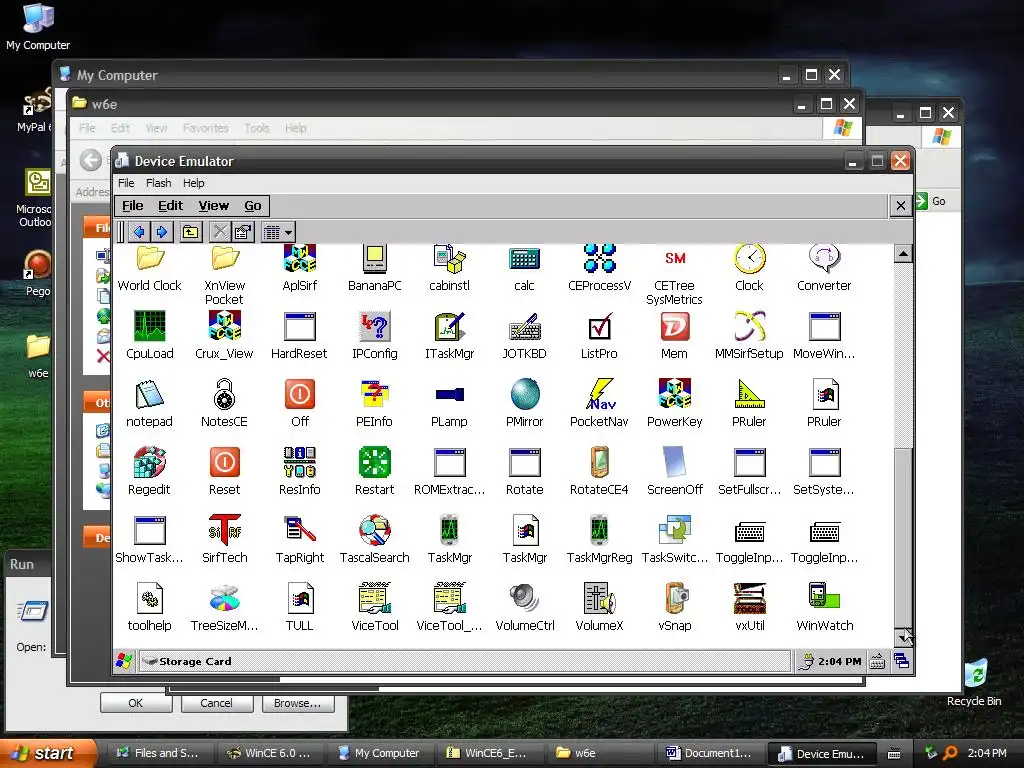1024x768 pixels.
Task: Open the PMirror sphere icon
Action: tap(524, 394)
